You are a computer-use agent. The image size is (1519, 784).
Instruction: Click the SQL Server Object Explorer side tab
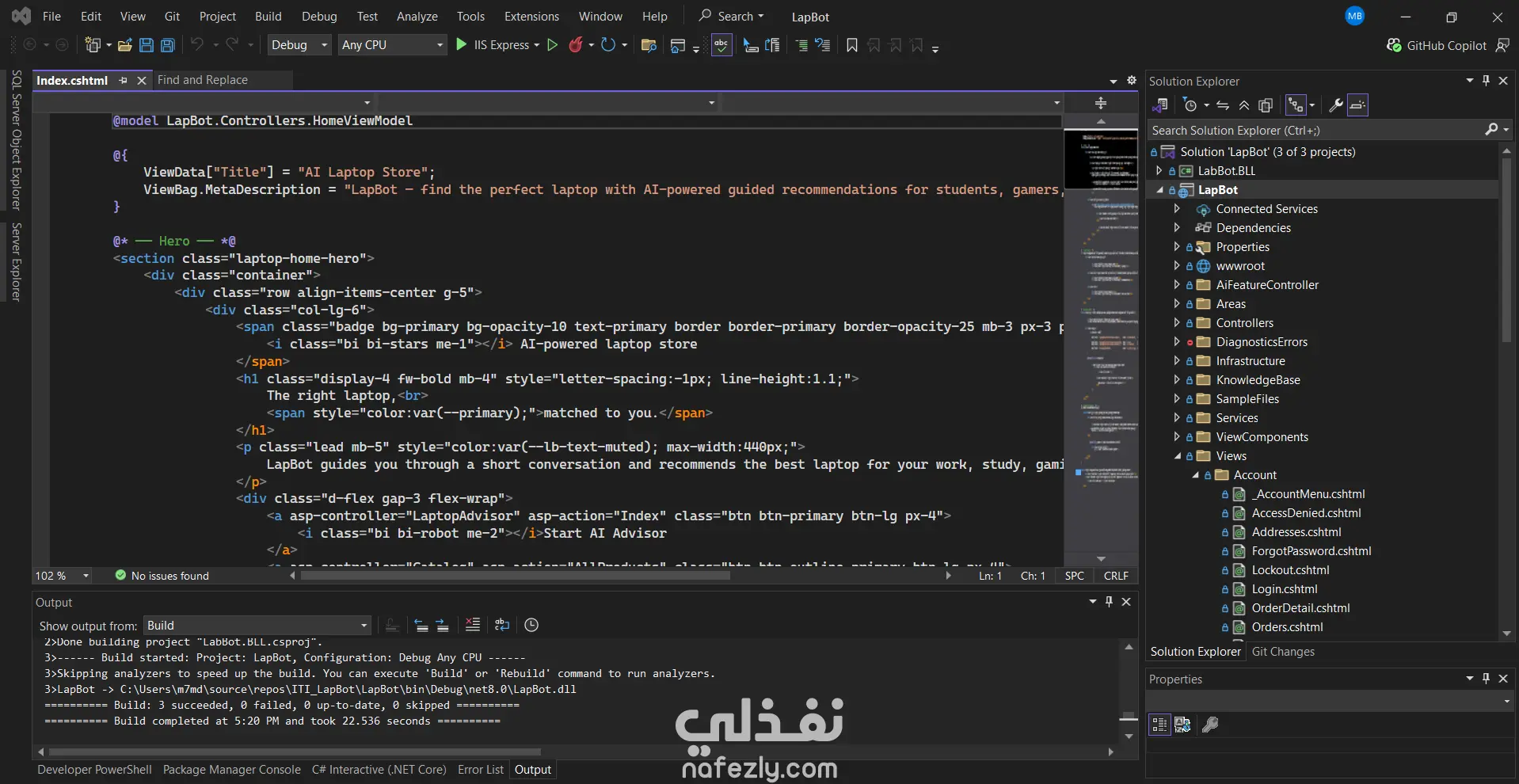click(16, 140)
